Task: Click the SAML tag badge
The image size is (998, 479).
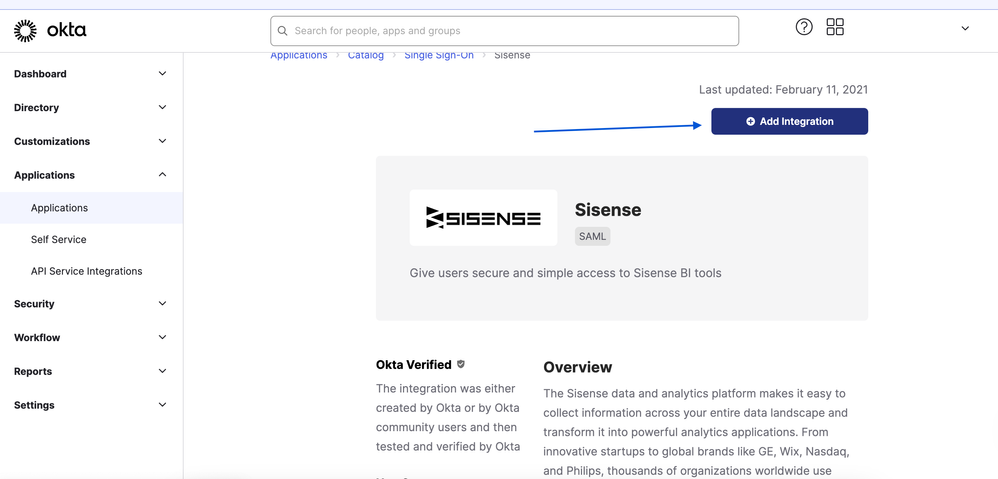Action: (592, 236)
